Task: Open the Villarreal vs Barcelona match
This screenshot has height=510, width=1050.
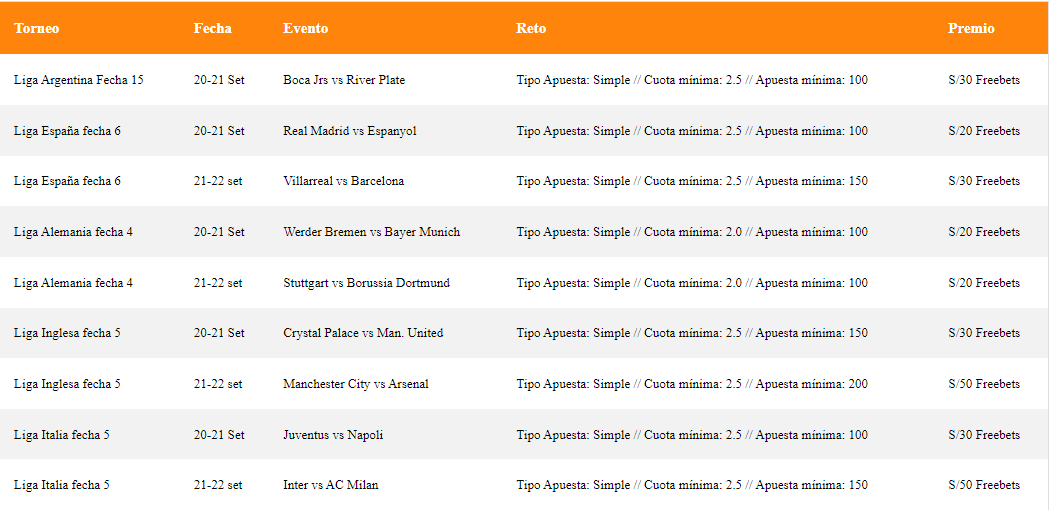Action: click(x=343, y=181)
